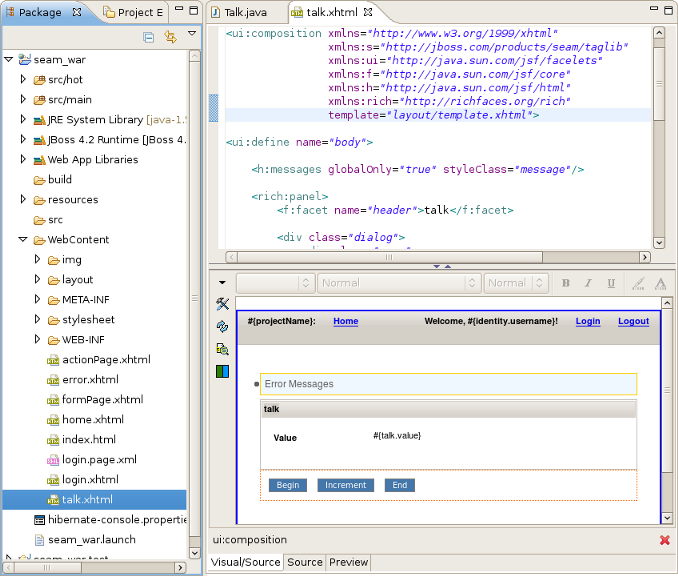This screenshot has width=678, height=576.
Task: Toggle Link with Editor icon
Action: [x=170, y=37]
